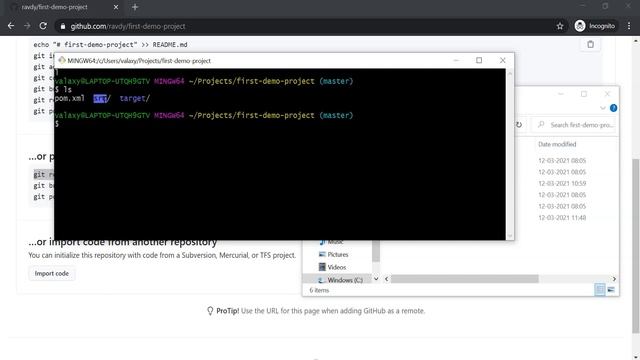Viewport: 640px width, 360px height.
Task: Click the terminal scrollbar down arrow
Action: tap(509, 236)
